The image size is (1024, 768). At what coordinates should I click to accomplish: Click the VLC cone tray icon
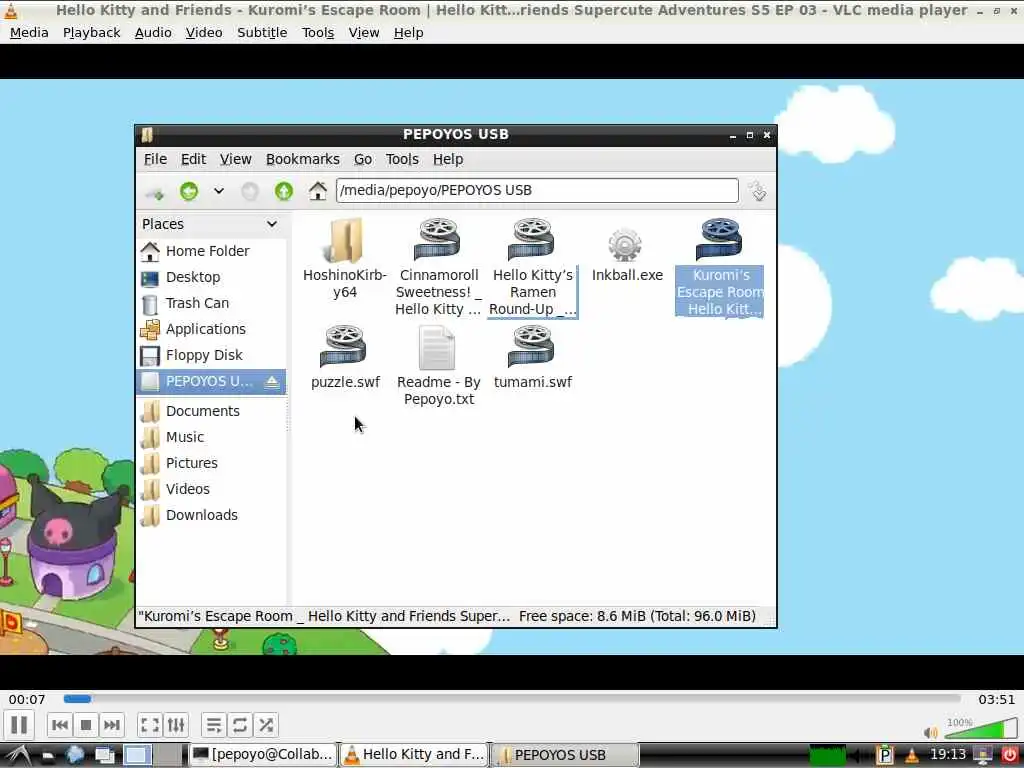pos(912,755)
